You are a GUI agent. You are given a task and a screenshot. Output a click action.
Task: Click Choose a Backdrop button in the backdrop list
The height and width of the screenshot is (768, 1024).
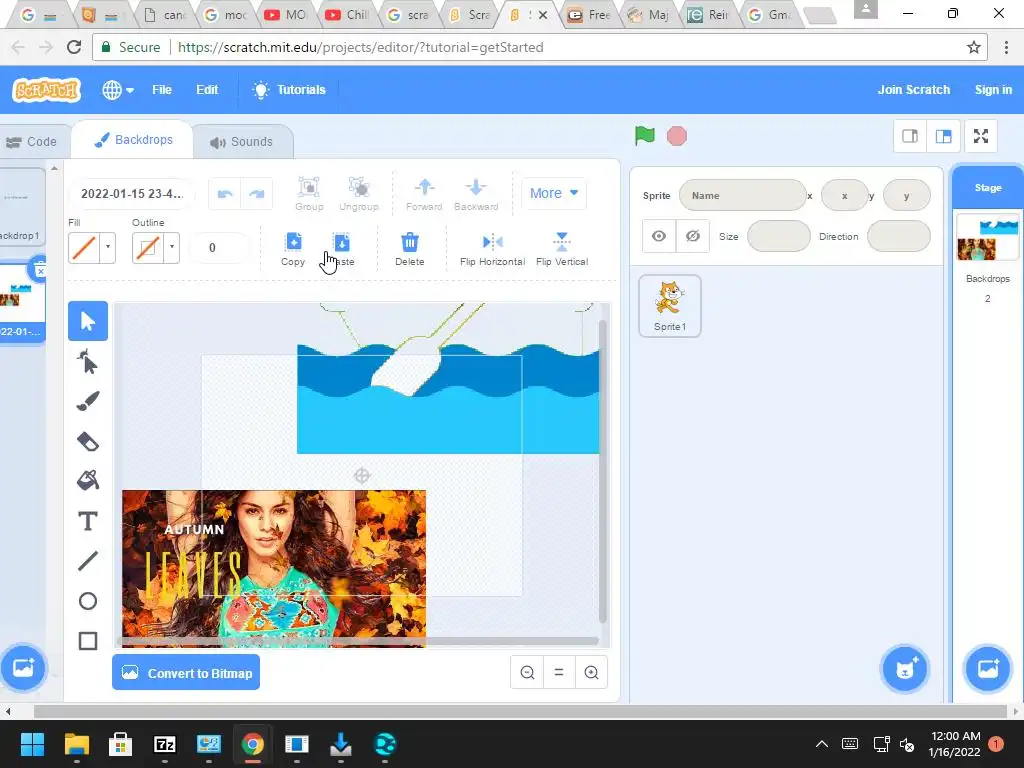click(x=23, y=668)
